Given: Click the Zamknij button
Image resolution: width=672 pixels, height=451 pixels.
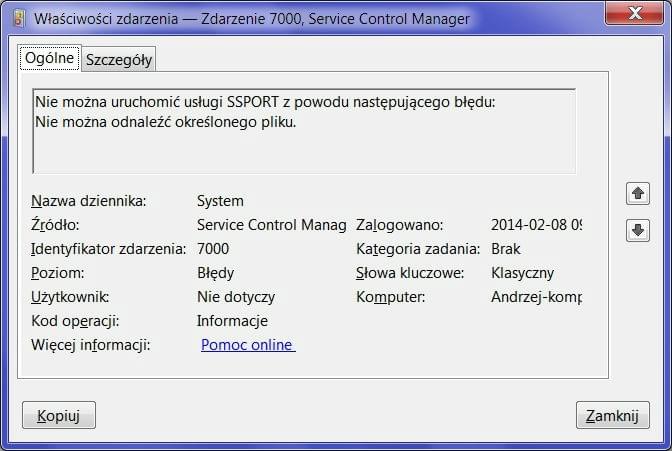Looking at the screenshot, I should (x=612, y=415).
